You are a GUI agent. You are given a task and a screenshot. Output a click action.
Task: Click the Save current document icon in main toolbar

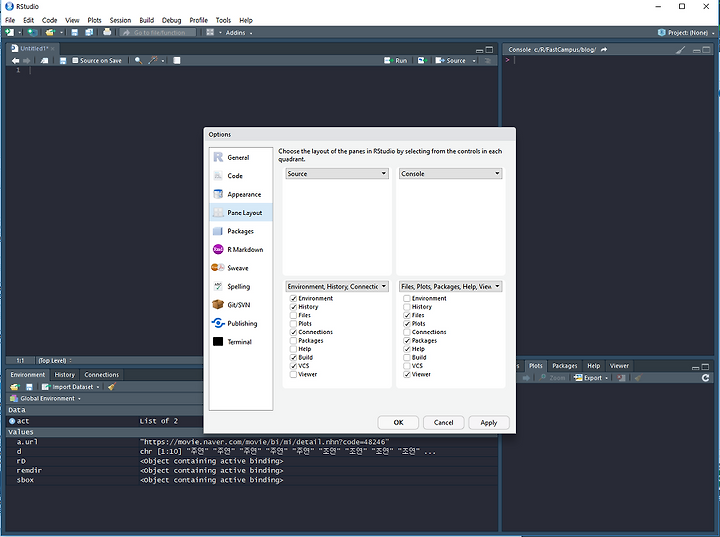point(74,32)
